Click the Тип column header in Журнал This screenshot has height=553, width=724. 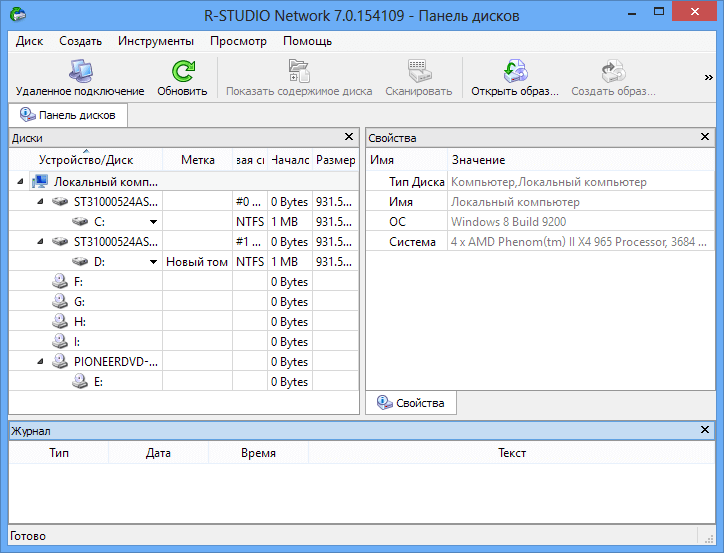point(59,453)
